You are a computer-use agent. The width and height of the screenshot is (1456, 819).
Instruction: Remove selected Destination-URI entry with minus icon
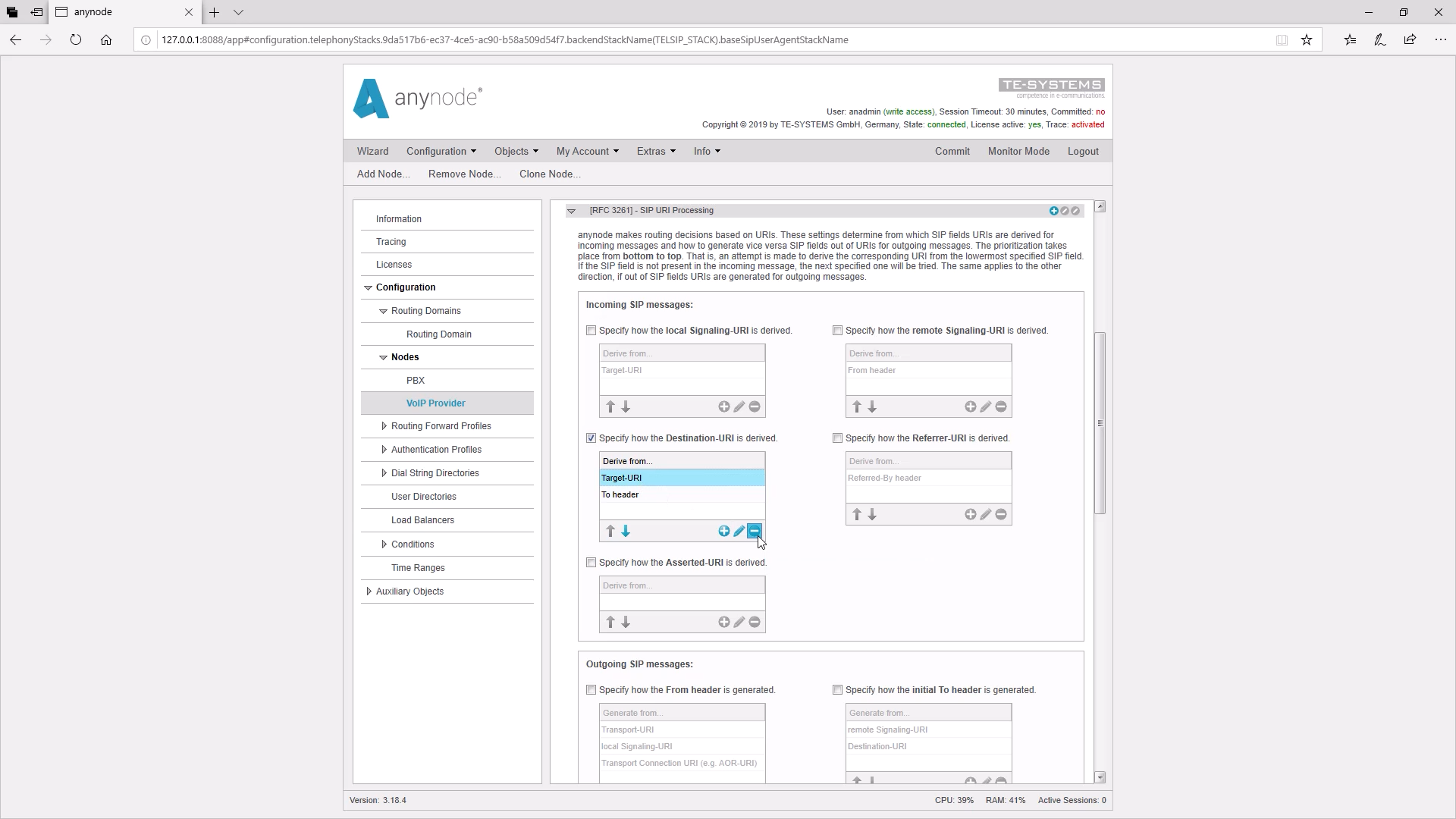coord(754,532)
